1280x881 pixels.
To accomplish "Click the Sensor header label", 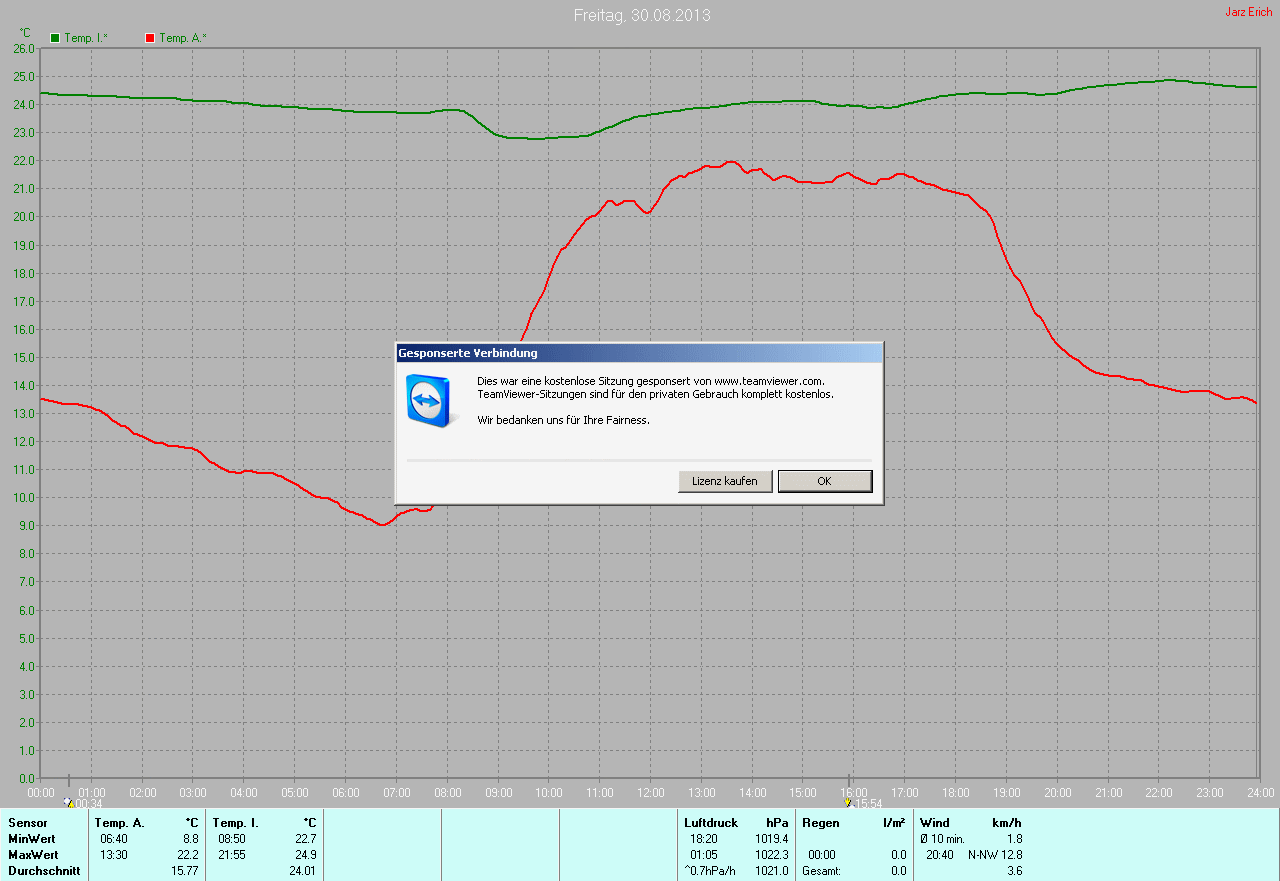I will 28,823.
